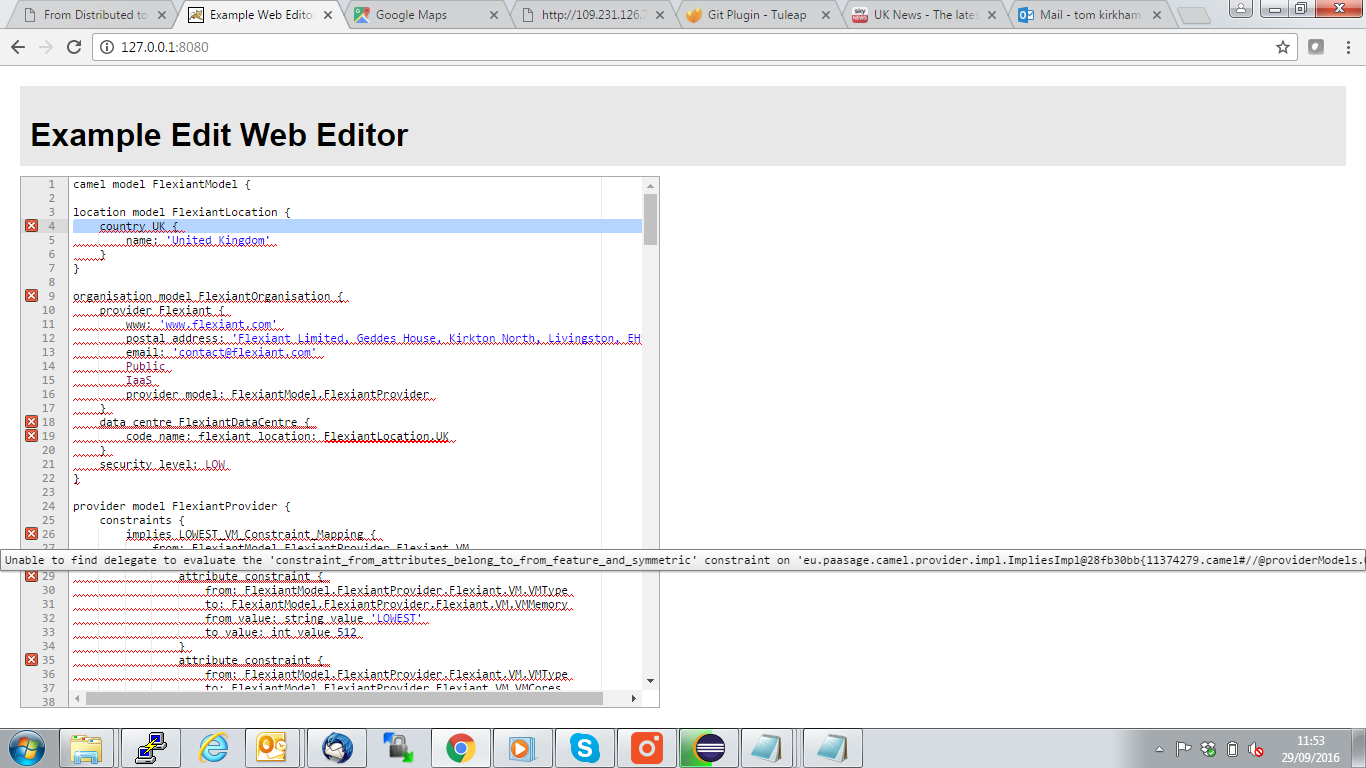Reload the current page
This screenshot has height=768, width=1366.
click(x=74, y=47)
